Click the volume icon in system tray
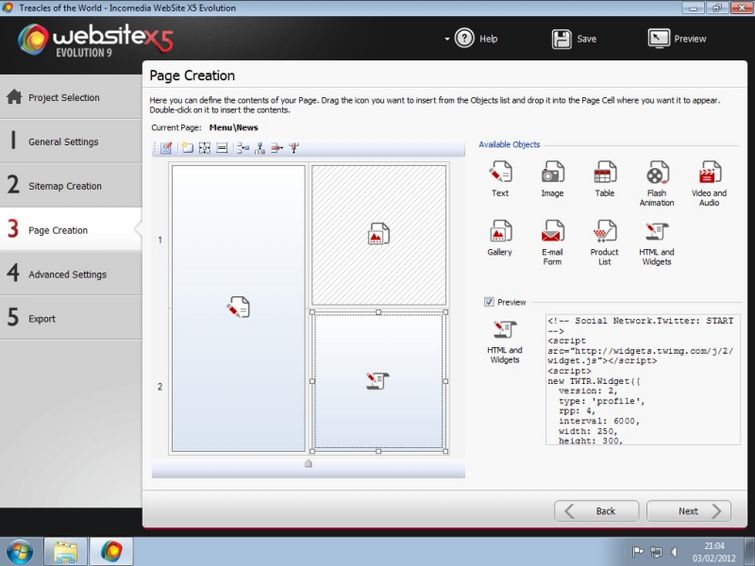 click(x=675, y=552)
